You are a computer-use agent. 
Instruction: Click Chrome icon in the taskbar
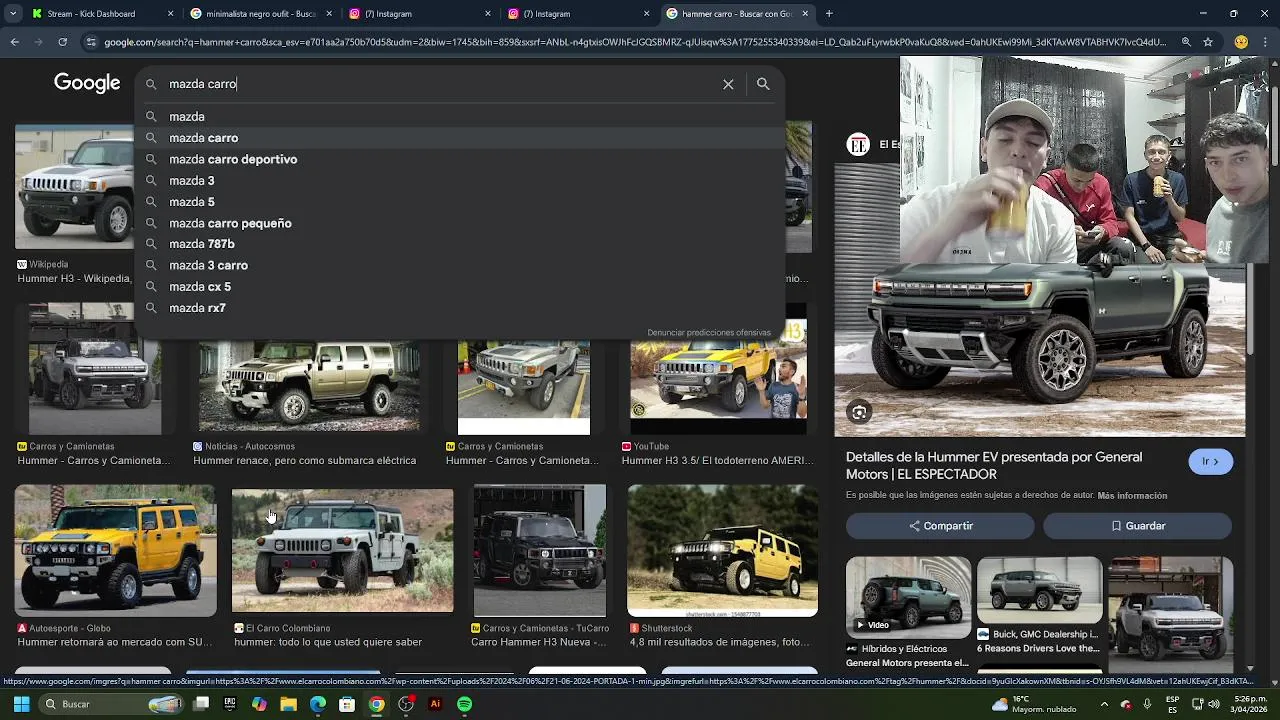tap(376, 704)
